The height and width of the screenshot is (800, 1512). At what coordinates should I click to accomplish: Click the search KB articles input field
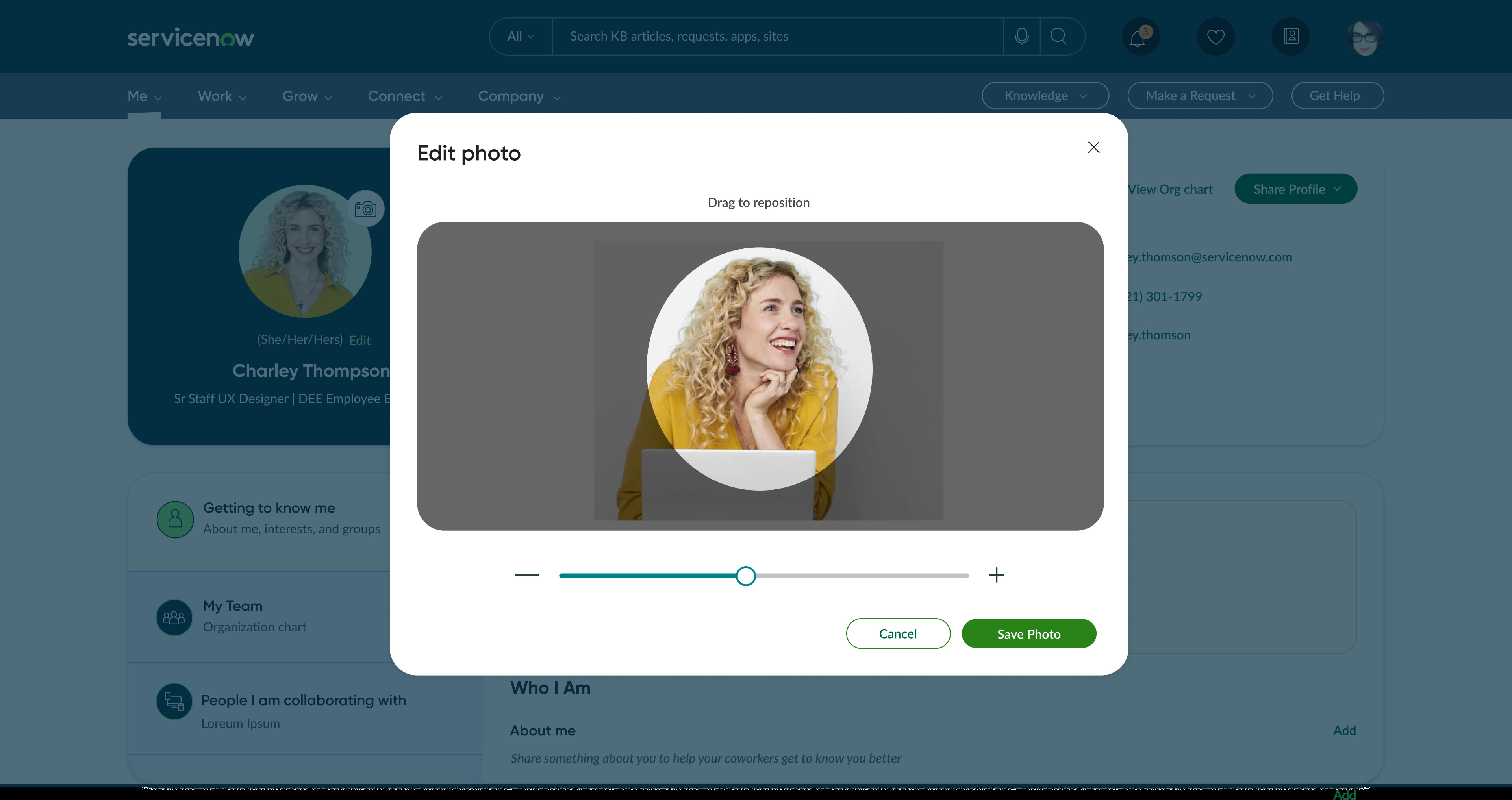(778, 36)
